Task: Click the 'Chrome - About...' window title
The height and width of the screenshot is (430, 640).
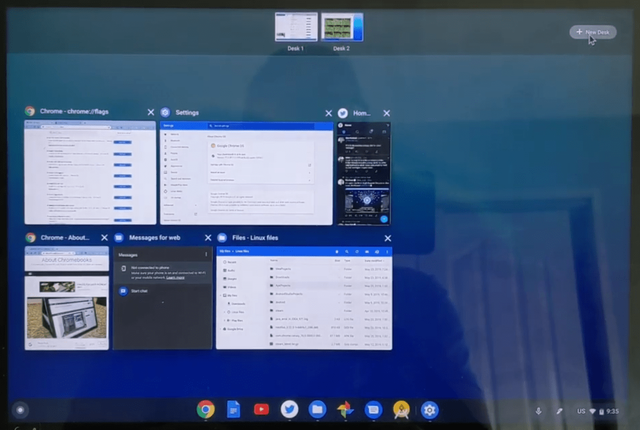Action: coord(65,237)
